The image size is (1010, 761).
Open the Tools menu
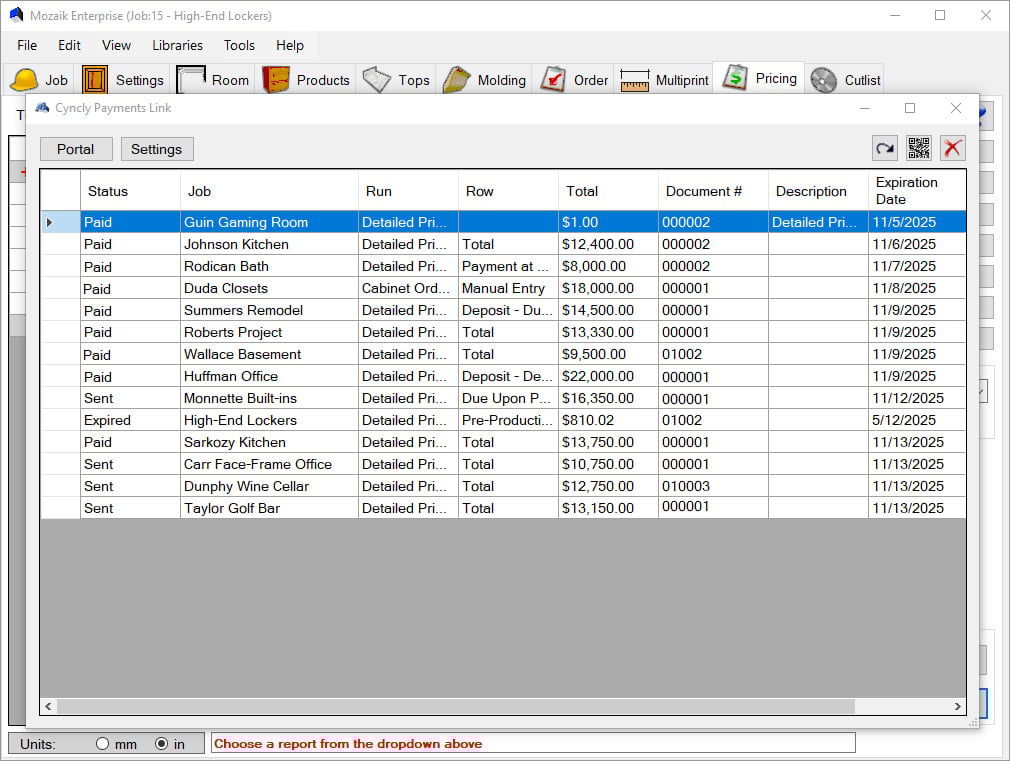click(239, 45)
